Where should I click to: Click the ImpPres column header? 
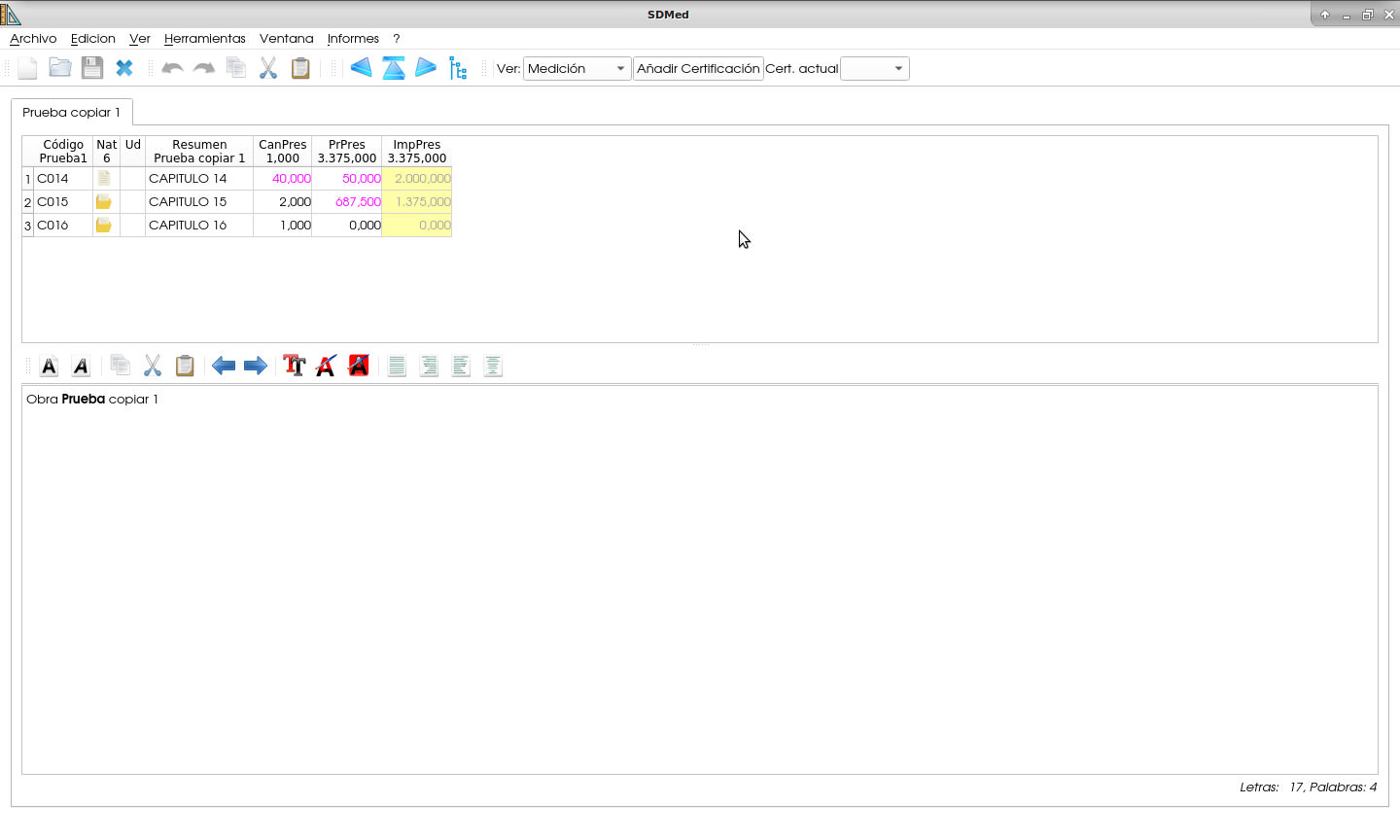417,151
